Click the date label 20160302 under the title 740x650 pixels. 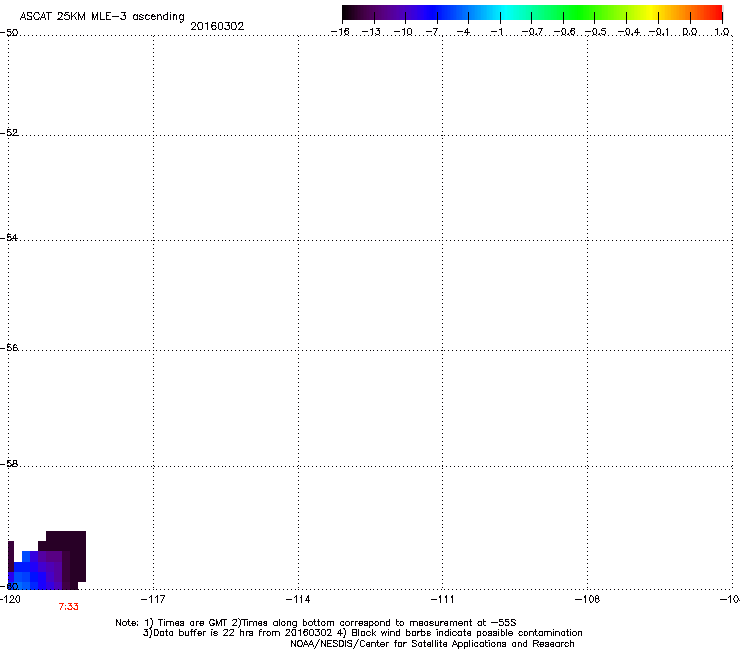point(217,26)
